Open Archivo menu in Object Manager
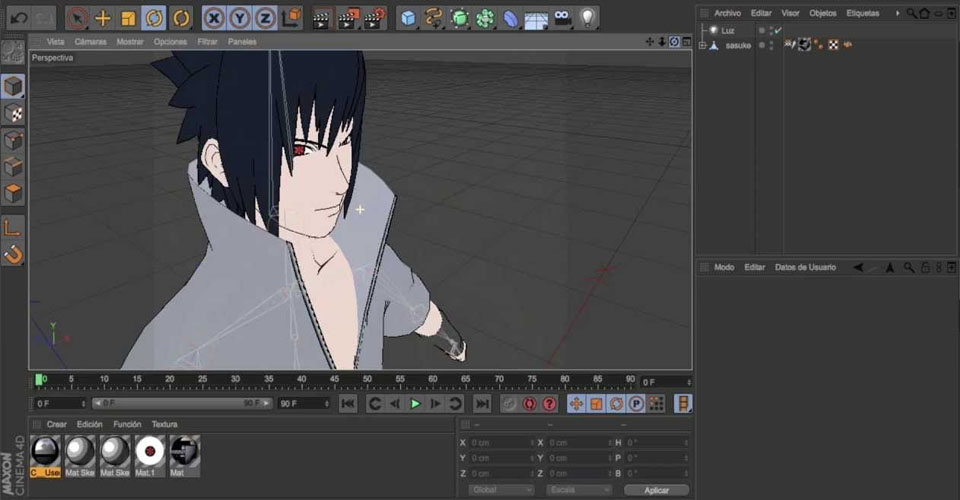The image size is (960, 500). click(x=727, y=13)
